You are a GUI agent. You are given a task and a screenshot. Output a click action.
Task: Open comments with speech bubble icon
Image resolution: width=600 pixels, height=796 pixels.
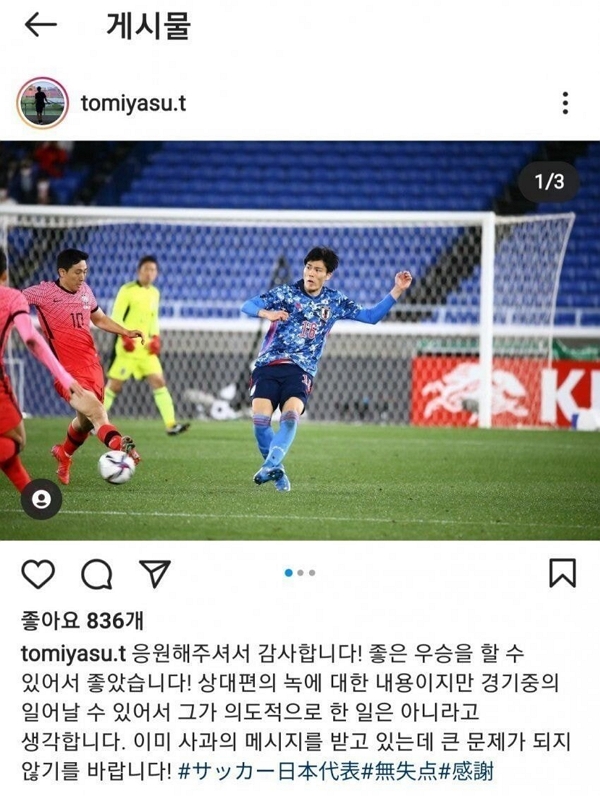click(96, 574)
